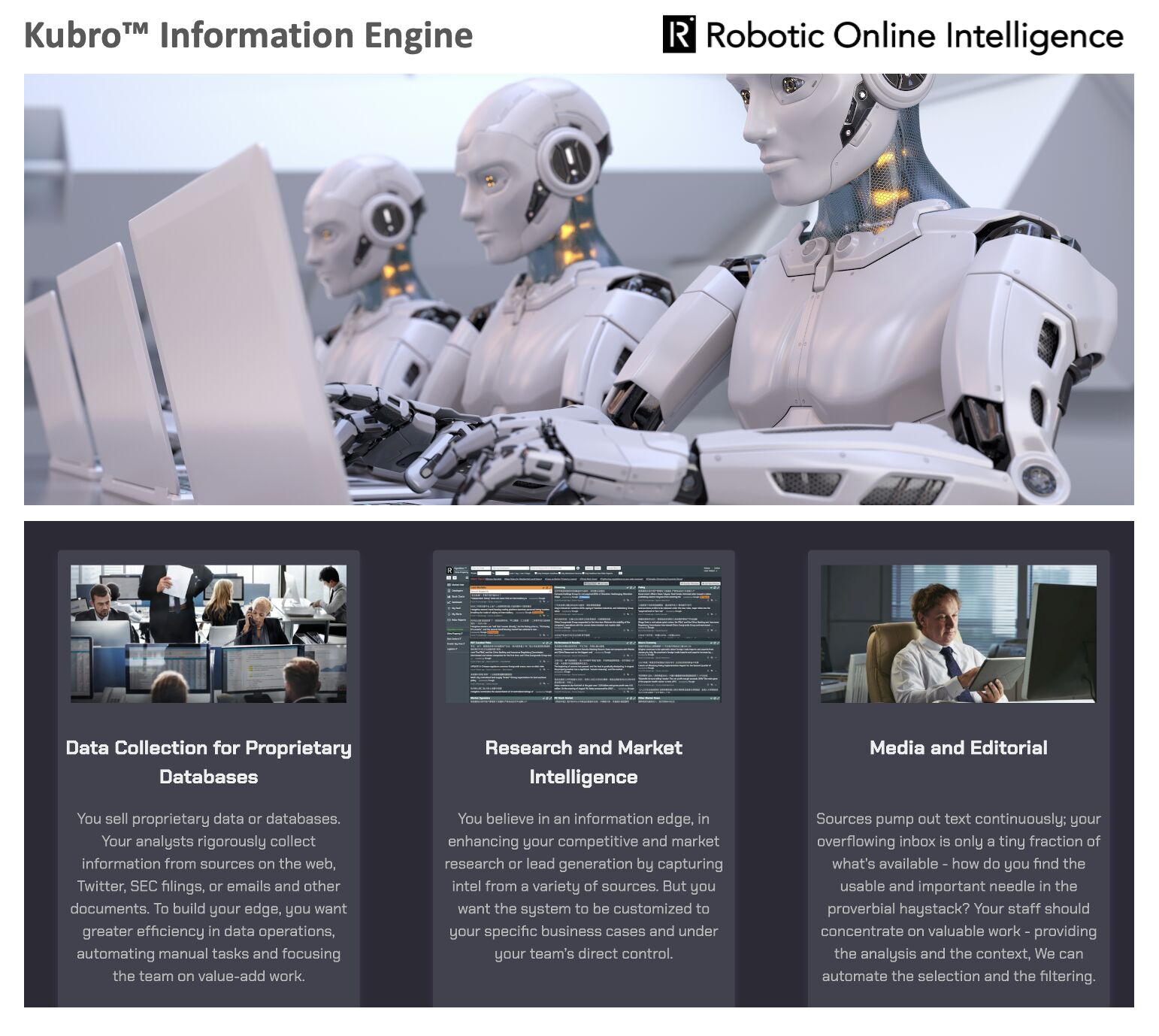Check the My Watchlist Items checkbox
This screenshot has height=1036, width=1159.
[x=561, y=573]
